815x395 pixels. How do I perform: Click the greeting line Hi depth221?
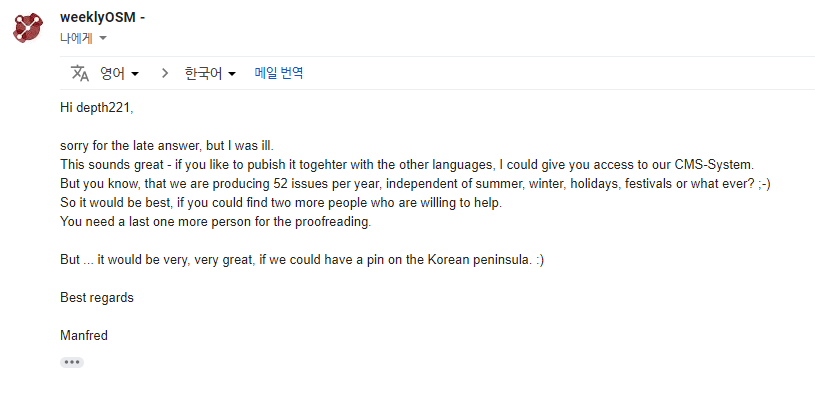pos(97,108)
